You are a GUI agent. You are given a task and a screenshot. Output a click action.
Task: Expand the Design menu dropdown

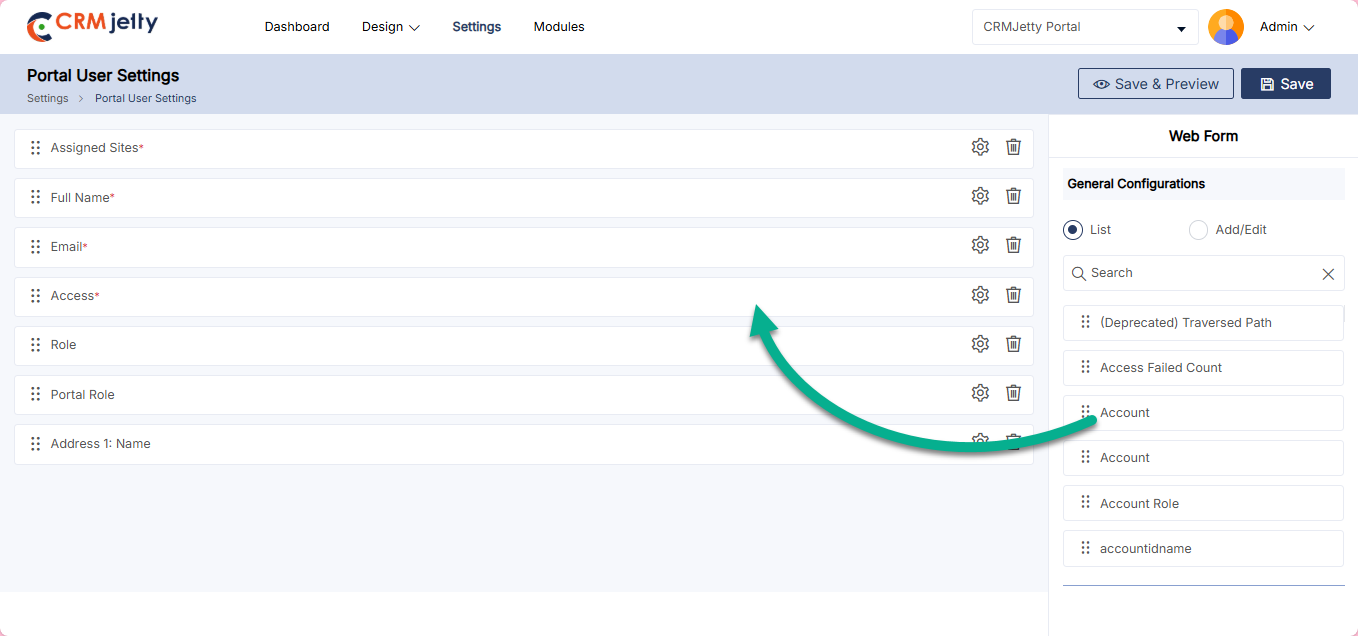click(390, 27)
